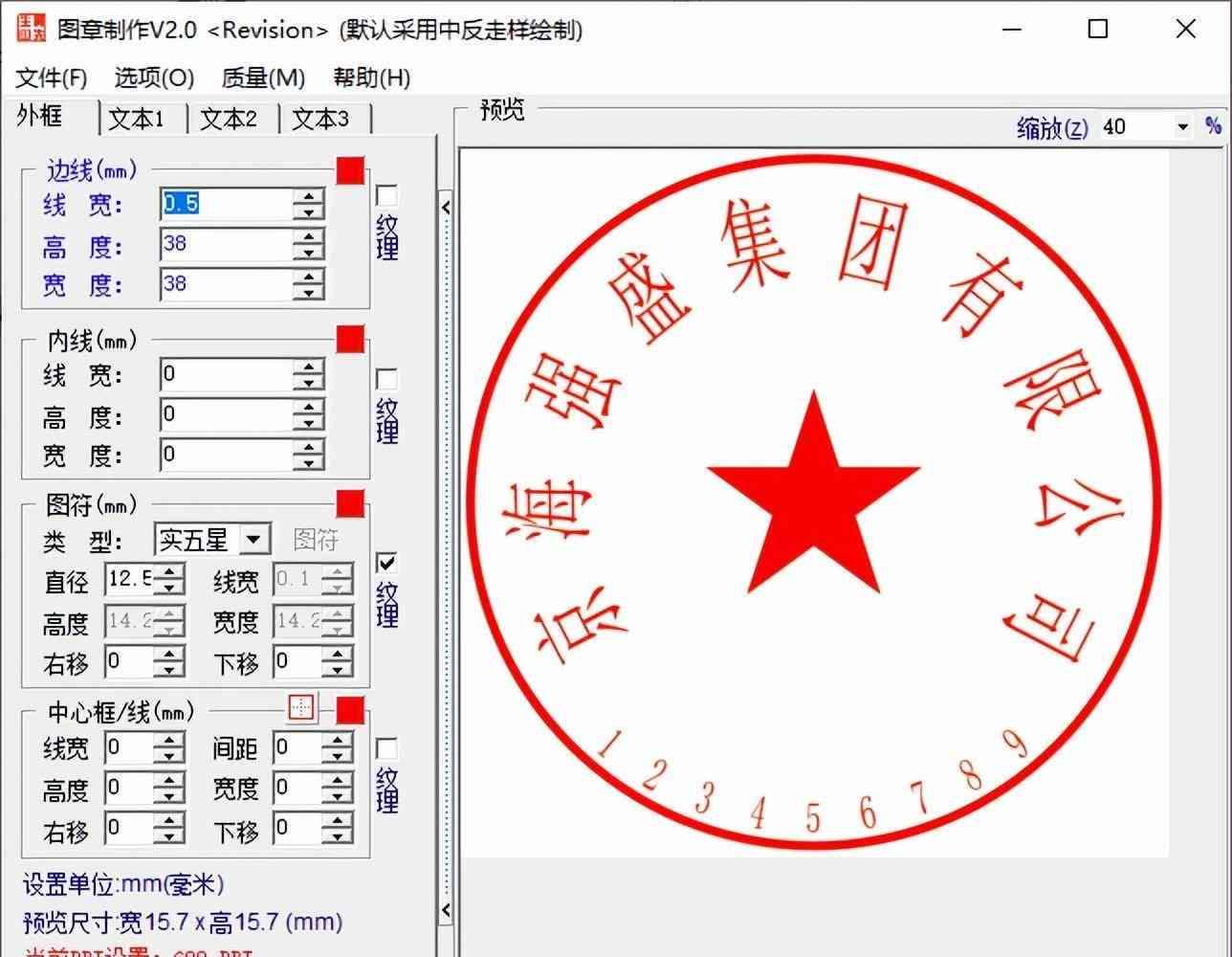Click the 中心框 高度 spinner arrows
The height and width of the screenshot is (957, 1232).
[x=169, y=789]
